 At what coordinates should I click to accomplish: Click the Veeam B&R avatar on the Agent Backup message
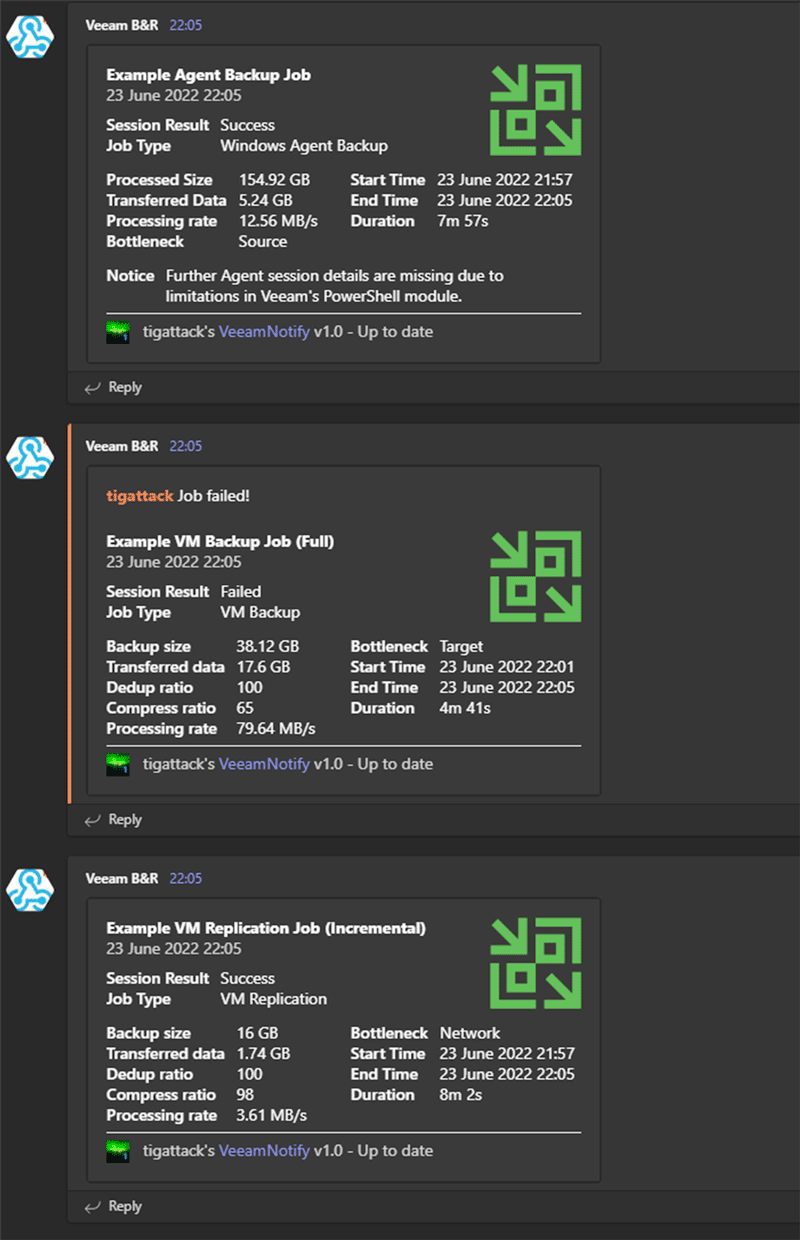coord(30,36)
